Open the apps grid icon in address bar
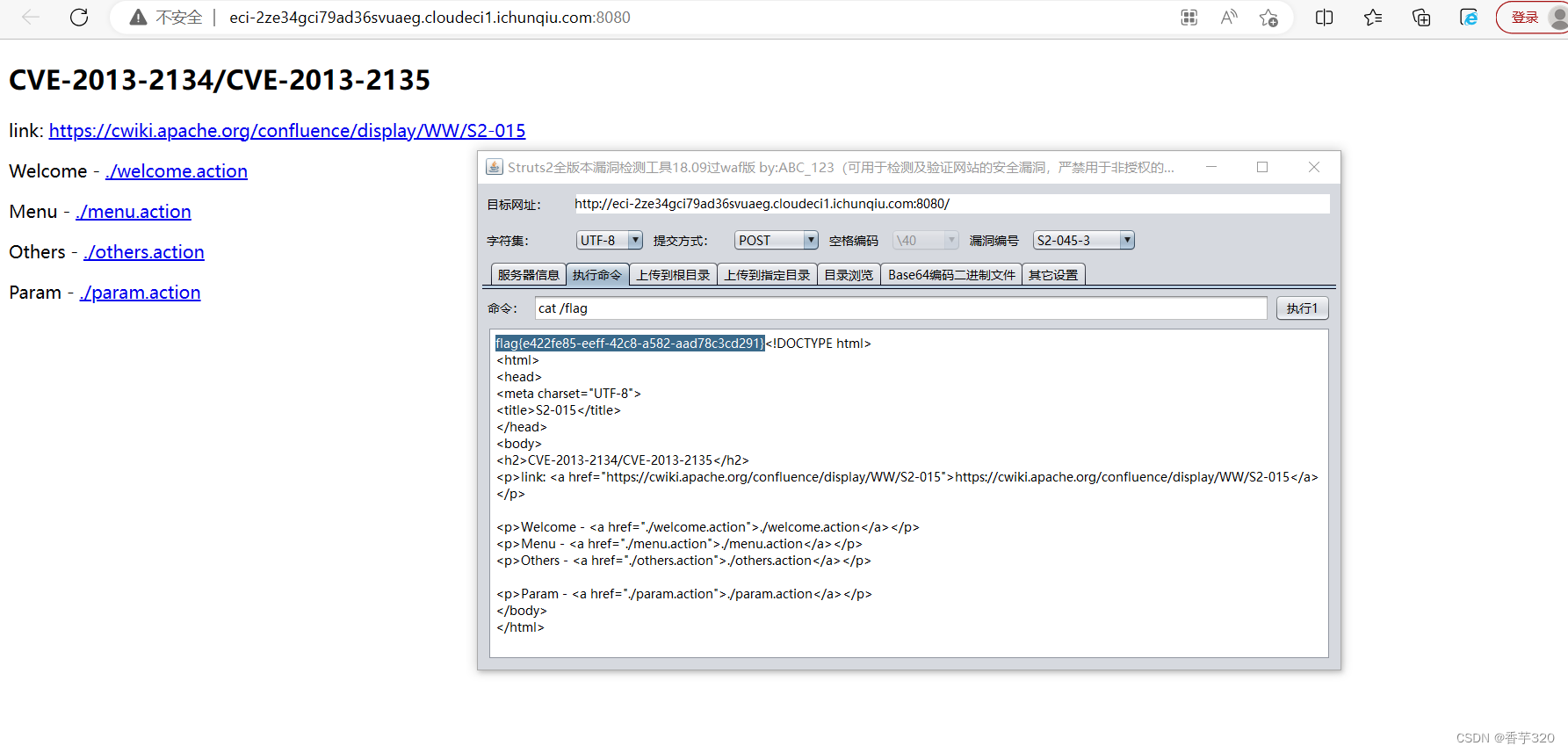1568x753 pixels. (1189, 18)
